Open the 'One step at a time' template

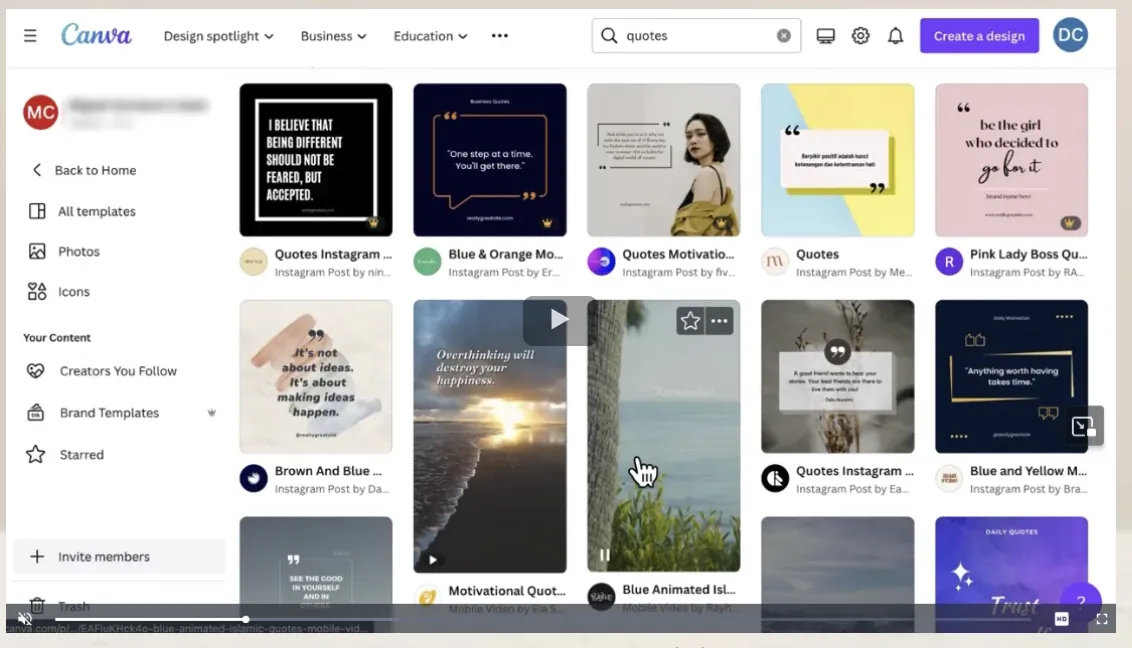pos(489,159)
